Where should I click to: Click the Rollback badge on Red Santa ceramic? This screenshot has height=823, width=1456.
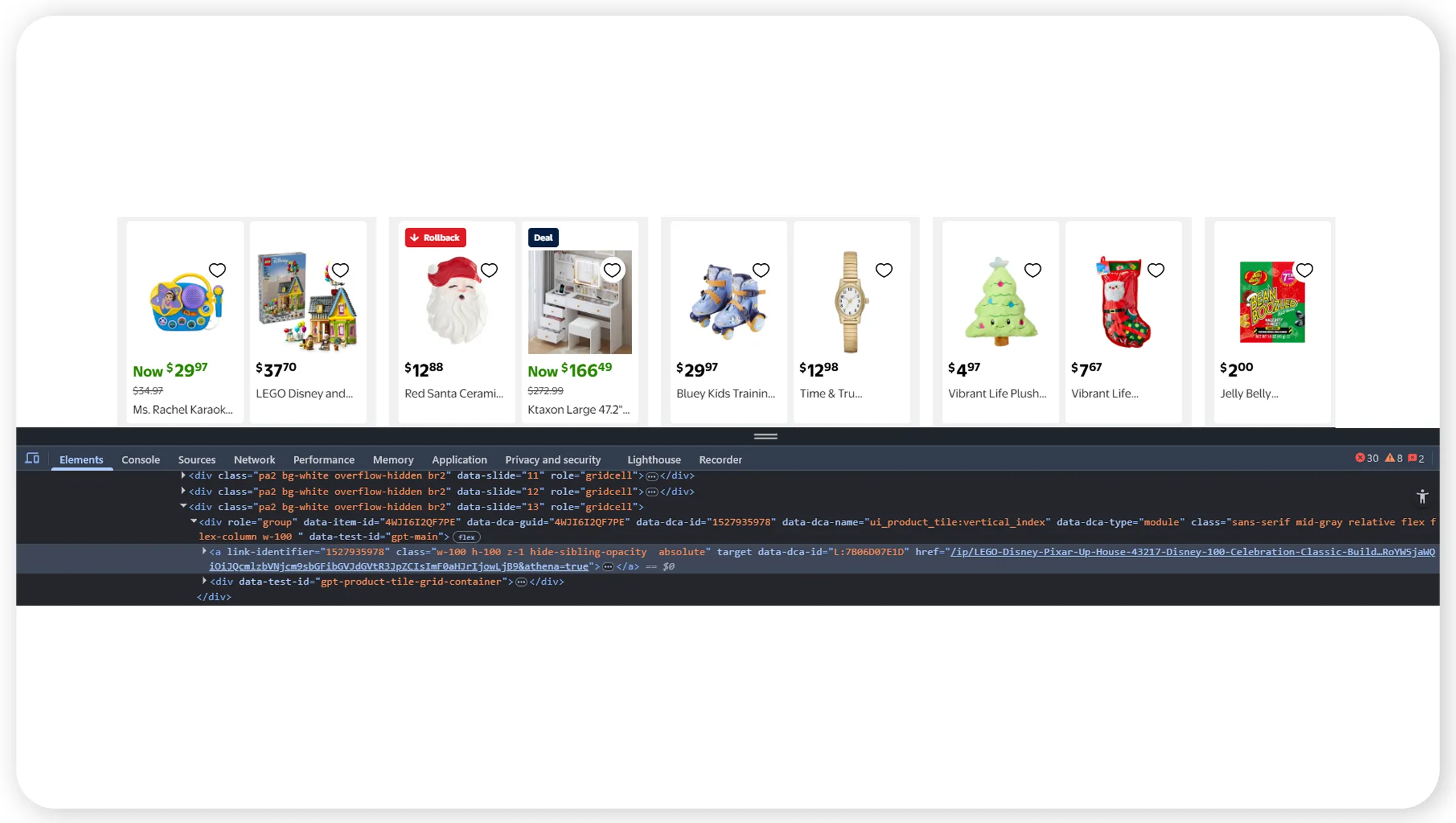[x=435, y=237]
